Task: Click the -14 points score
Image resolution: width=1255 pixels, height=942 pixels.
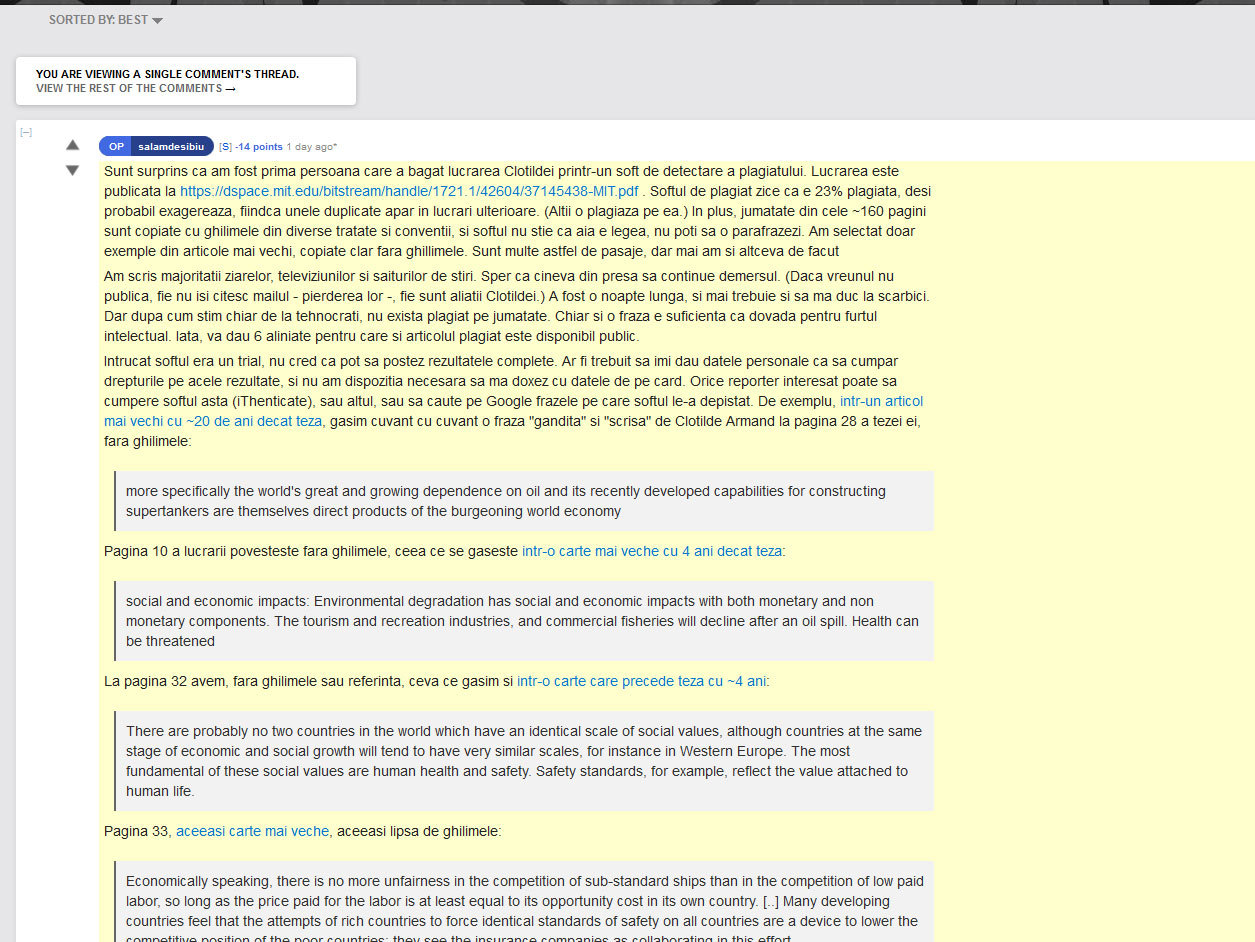Action: pos(259,147)
